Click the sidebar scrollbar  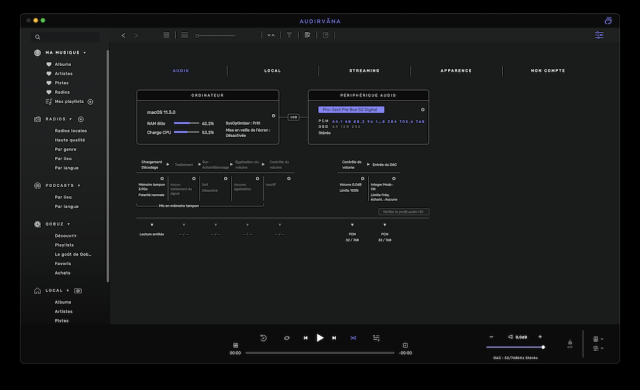pyautogui.click(x=108, y=166)
